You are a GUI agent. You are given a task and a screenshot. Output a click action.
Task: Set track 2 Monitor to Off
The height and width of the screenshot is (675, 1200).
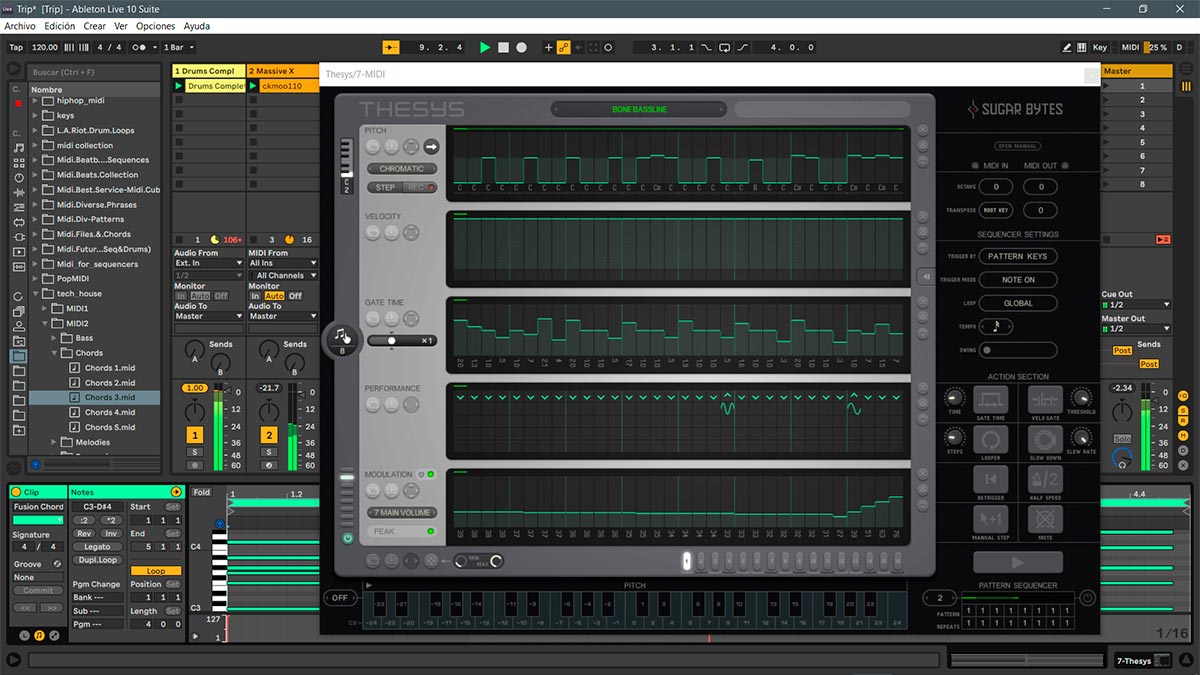tap(295, 296)
